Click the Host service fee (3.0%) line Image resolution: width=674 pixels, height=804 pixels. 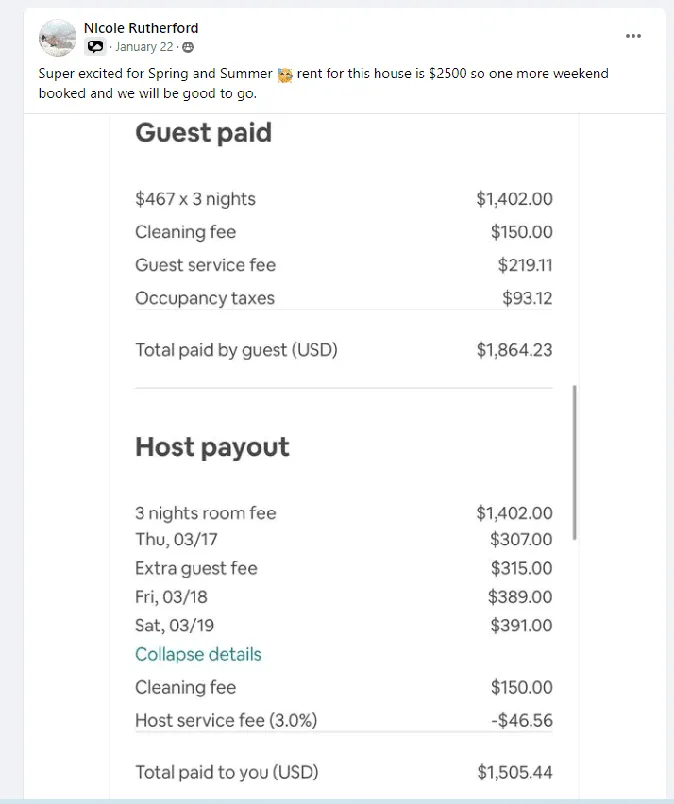click(226, 720)
